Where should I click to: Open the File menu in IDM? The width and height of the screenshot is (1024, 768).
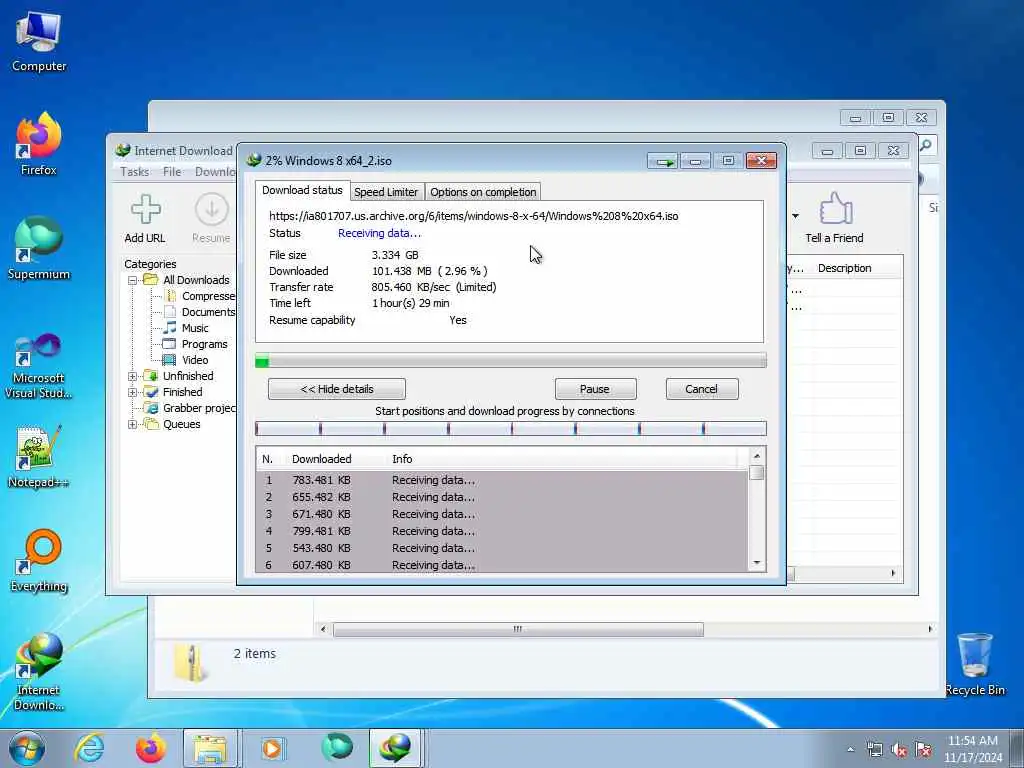[172, 172]
